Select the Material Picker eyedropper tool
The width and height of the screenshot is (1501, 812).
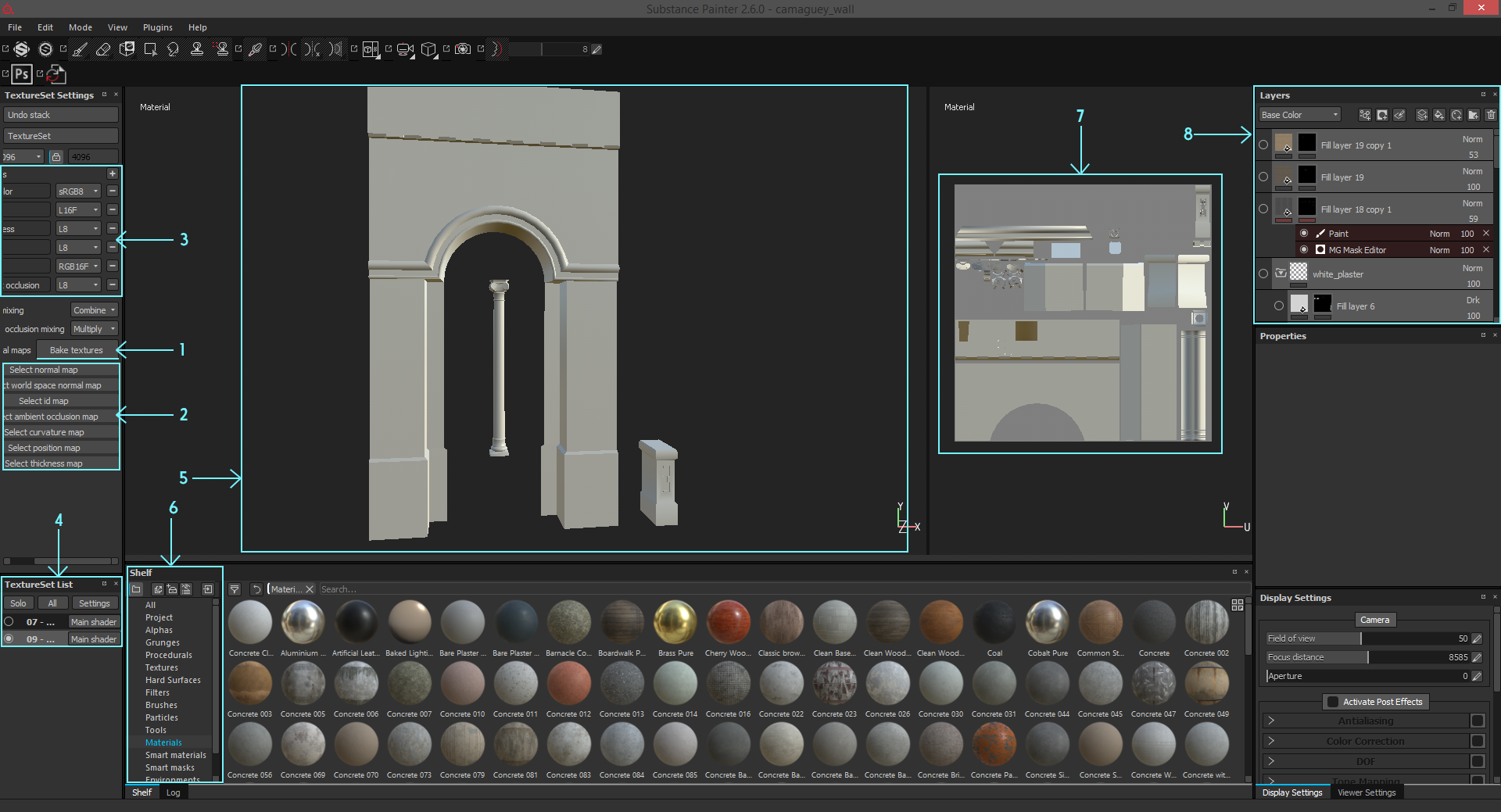(x=255, y=49)
